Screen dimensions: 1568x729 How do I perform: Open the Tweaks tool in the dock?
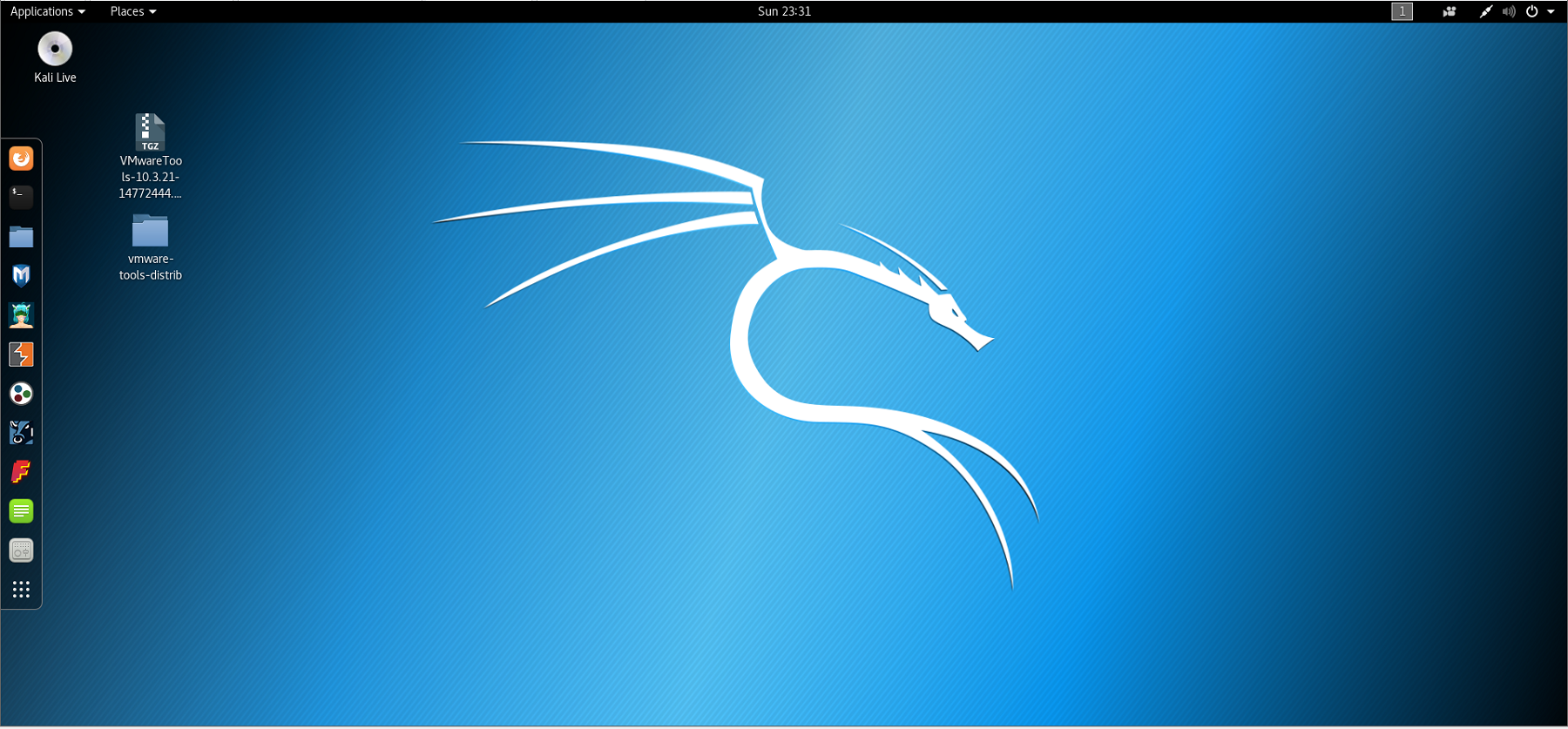click(x=21, y=550)
